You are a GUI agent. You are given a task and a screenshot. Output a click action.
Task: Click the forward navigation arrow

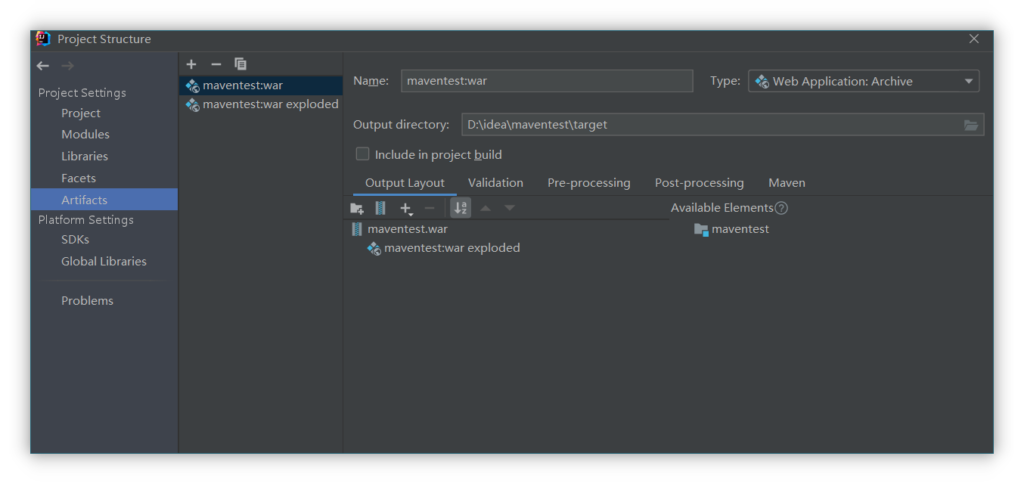coord(67,66)
